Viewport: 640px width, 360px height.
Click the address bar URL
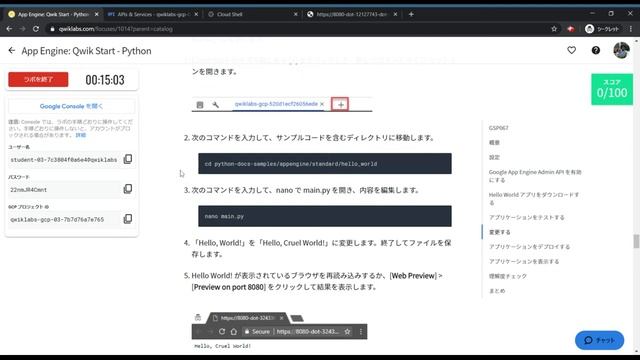pos(116,29)
